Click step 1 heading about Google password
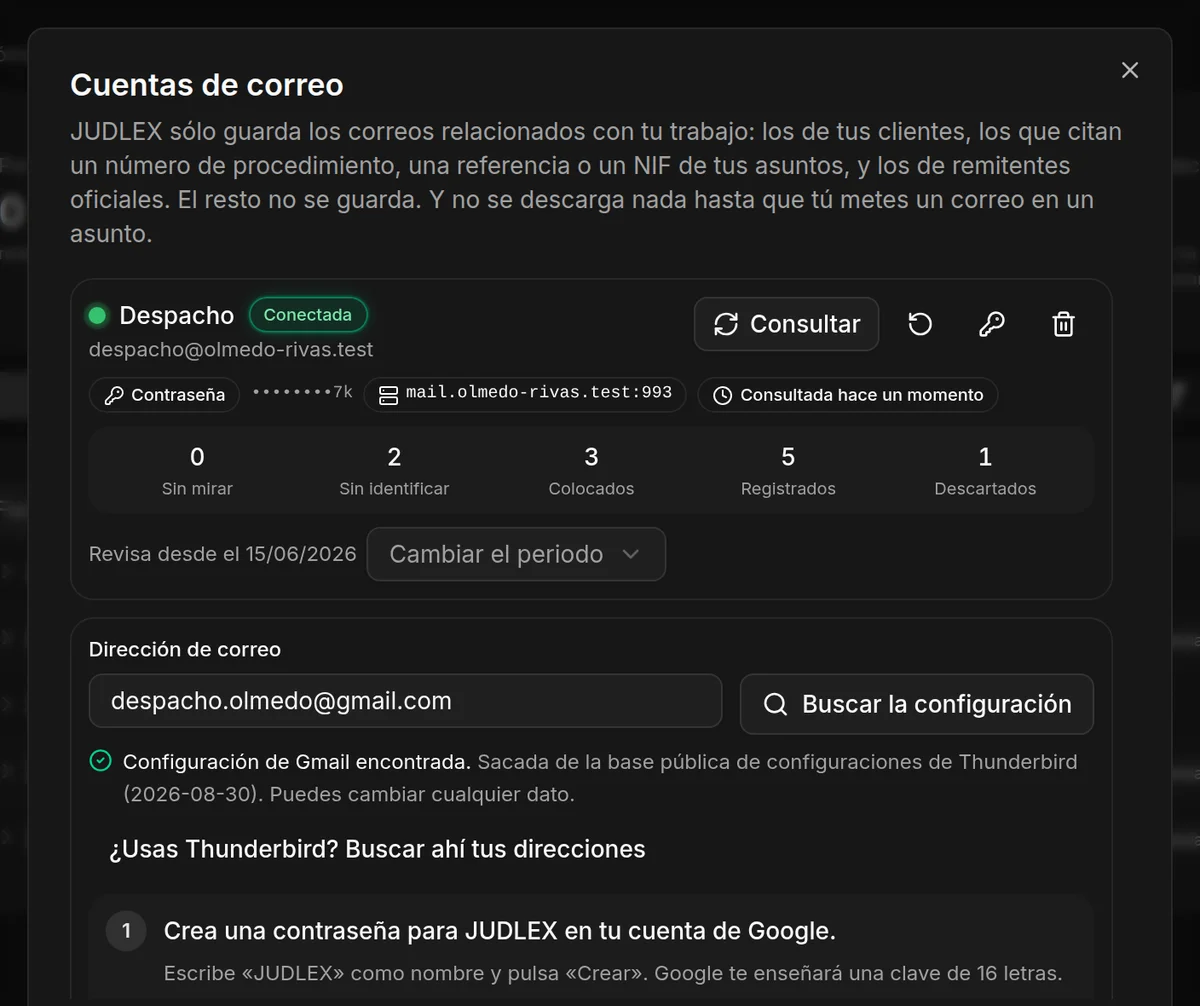This screenshot has width=1200, height=1006. [x=500, y=931]
